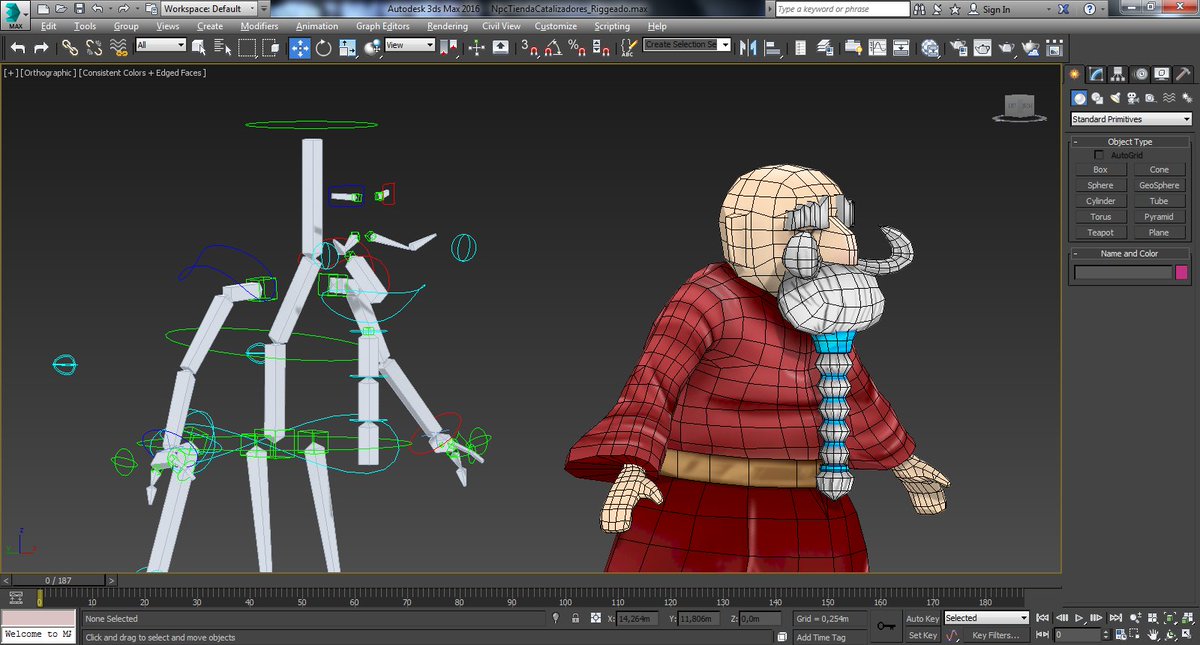The height and width of the screenshot is (645, 1200).
Task: Open the Rendering menu
Action: [x=447, y=26]
